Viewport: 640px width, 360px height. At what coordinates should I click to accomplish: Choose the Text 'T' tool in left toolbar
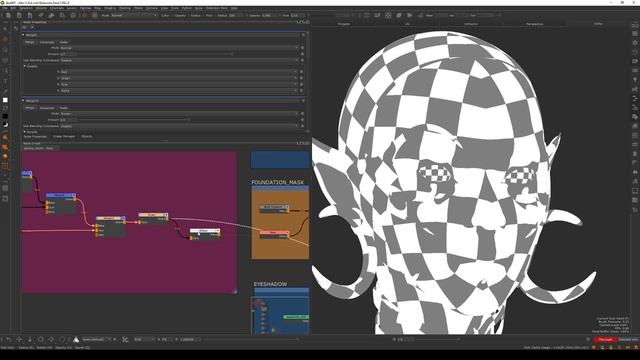5,81
